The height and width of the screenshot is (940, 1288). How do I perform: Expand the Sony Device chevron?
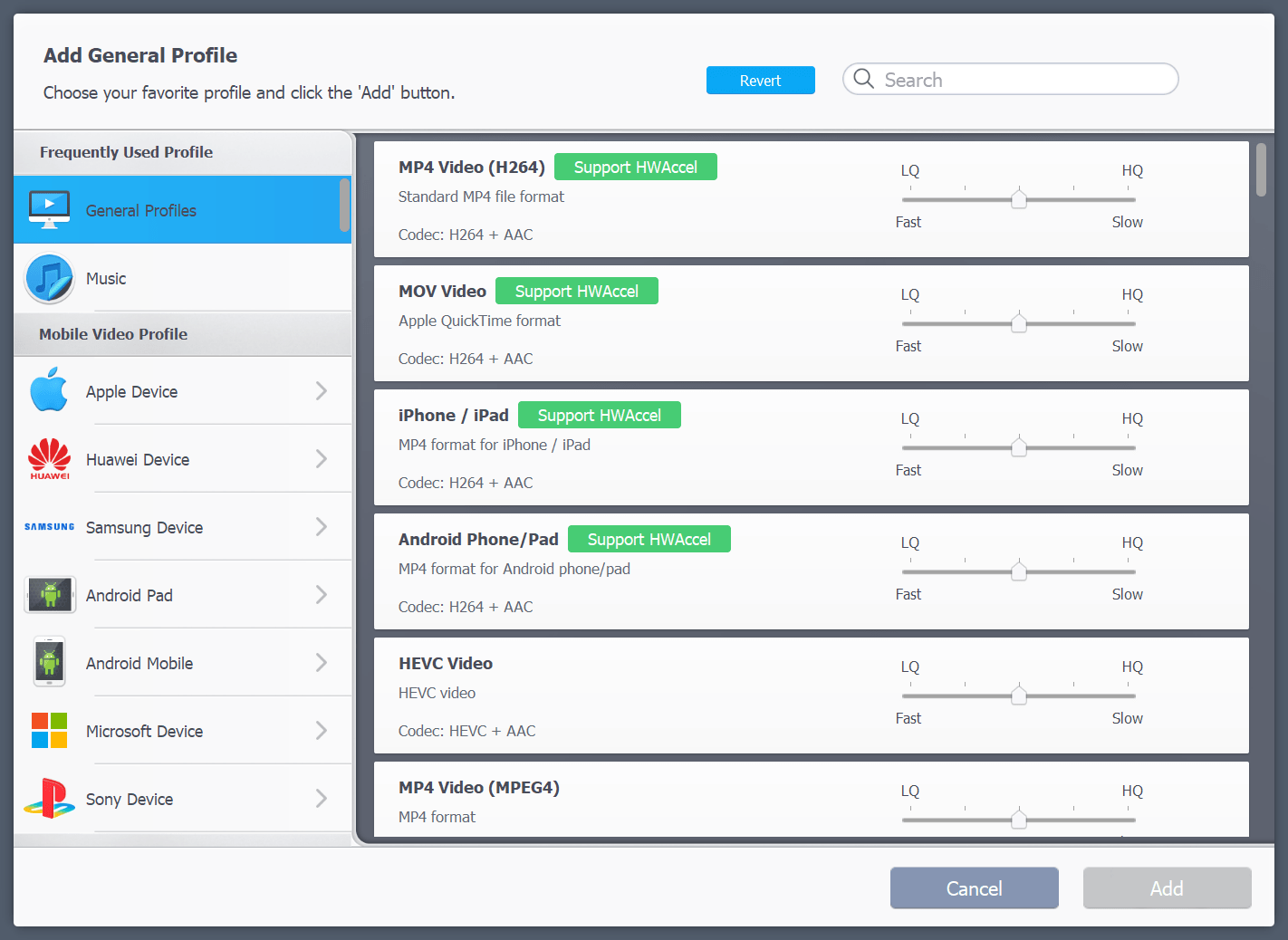tap(322, 798)
